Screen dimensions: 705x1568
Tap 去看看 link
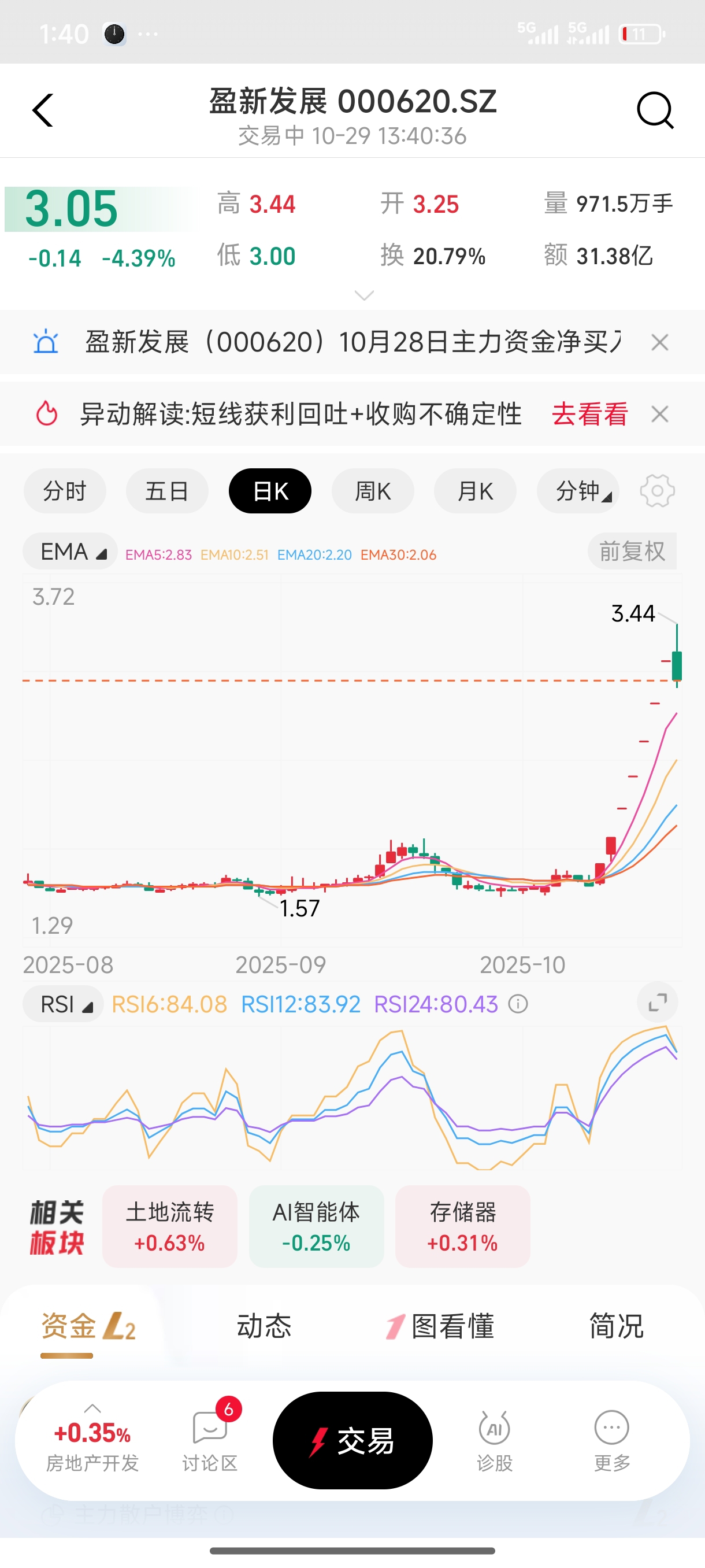click(x=589, y=414)
